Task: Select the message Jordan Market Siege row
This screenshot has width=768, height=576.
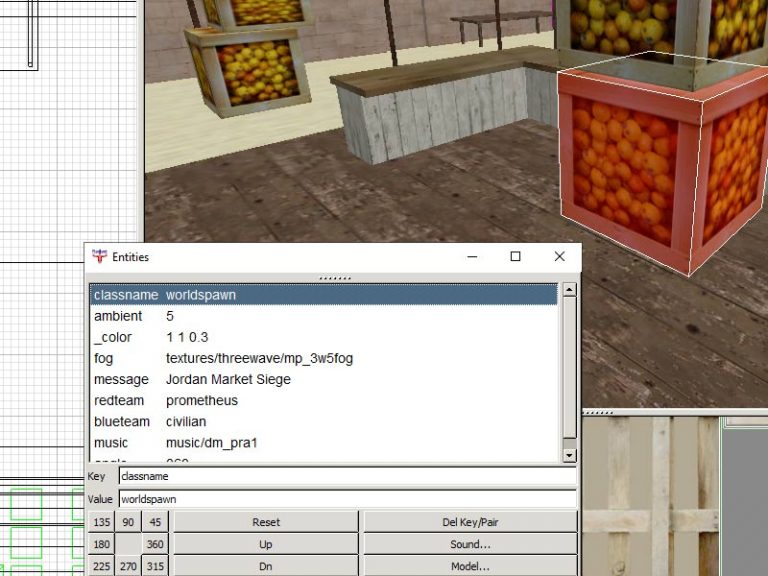Action: click(322, 379)
